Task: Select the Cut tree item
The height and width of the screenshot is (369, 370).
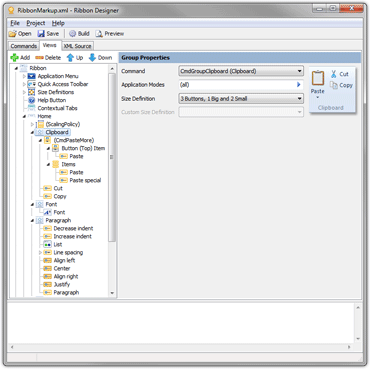Action: [58, 188]
